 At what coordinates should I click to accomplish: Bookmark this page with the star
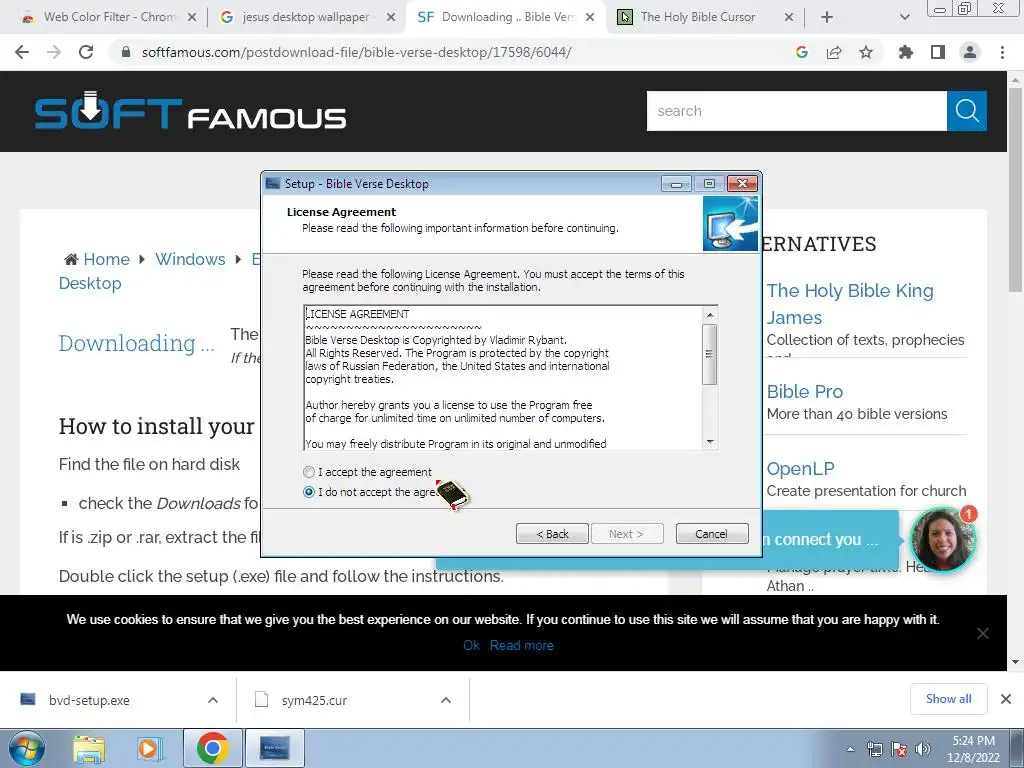866,52
